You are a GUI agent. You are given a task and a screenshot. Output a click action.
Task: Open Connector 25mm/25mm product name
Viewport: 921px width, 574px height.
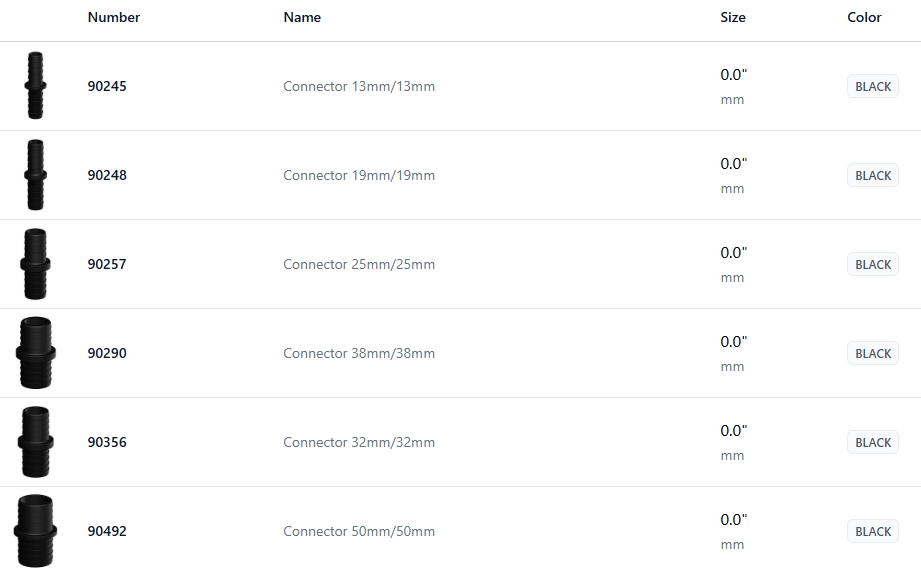pyautogui.click(x=359, y=265)
